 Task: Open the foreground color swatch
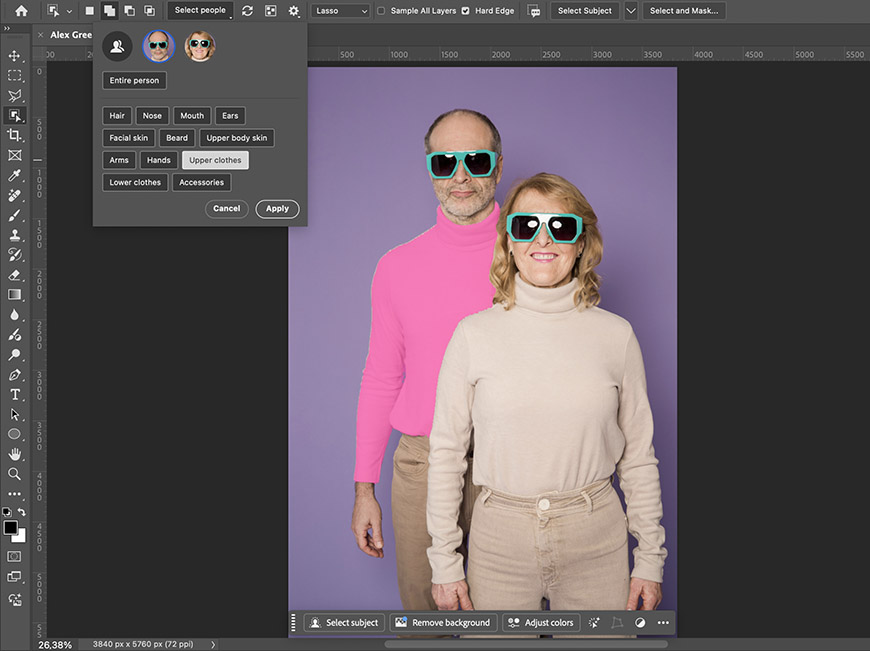point(11,528)
